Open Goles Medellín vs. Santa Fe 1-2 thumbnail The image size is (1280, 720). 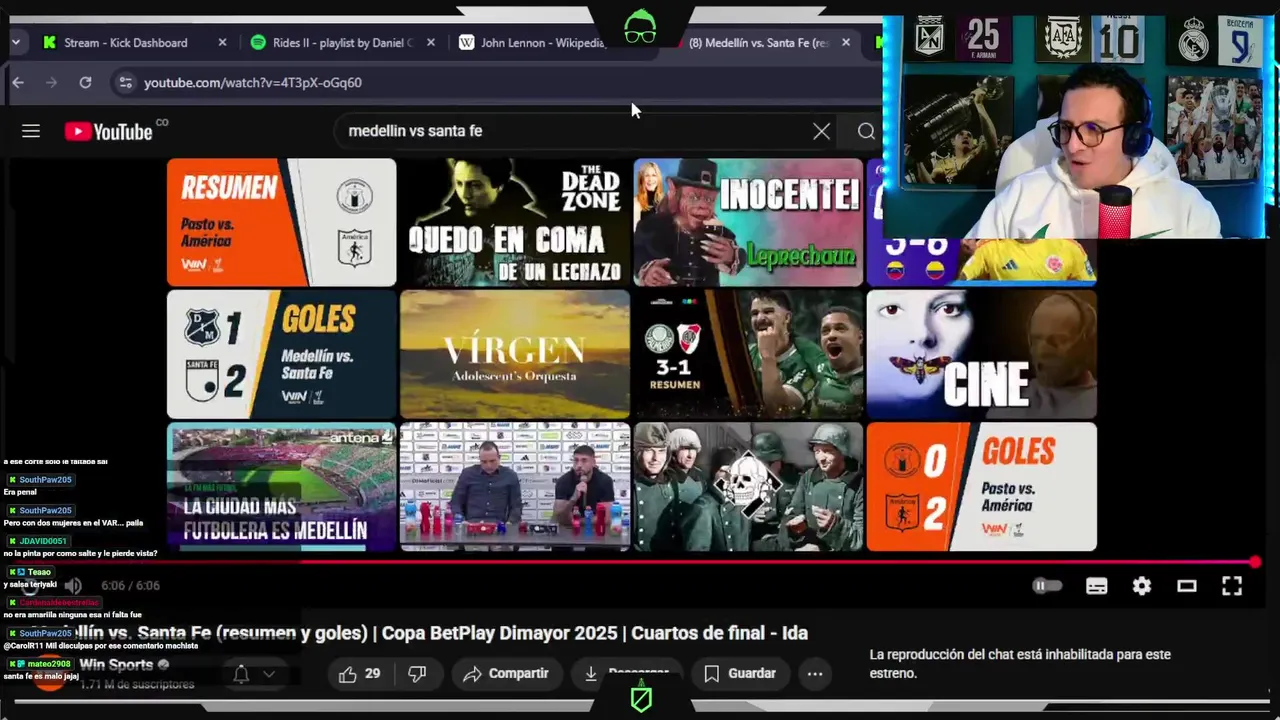[x=282, y=354]
